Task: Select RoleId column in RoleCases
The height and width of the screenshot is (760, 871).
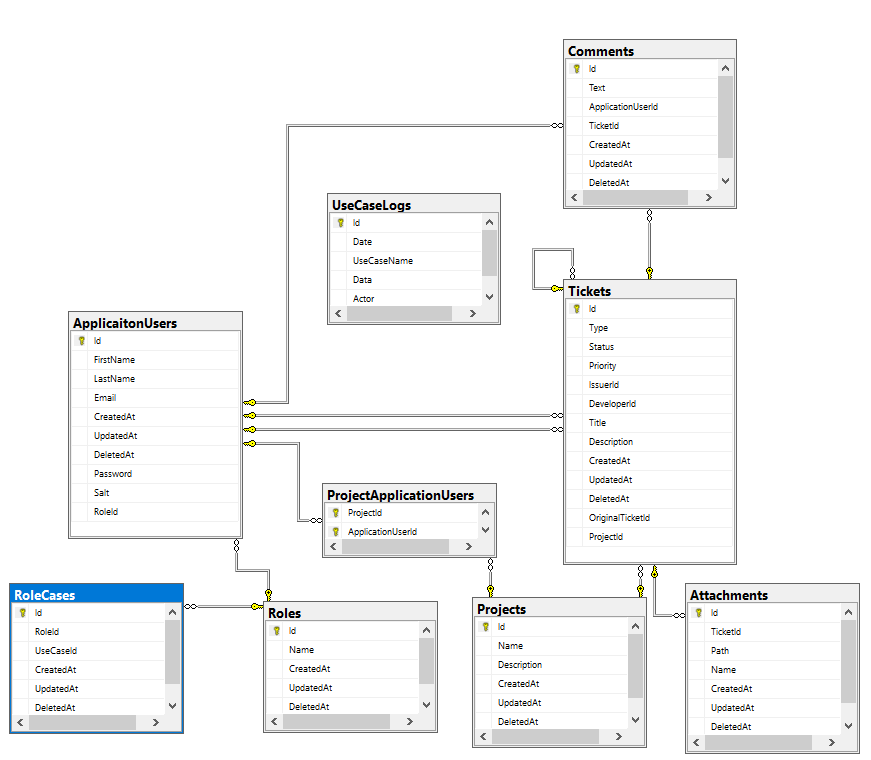Action: [x=89, y=632]
